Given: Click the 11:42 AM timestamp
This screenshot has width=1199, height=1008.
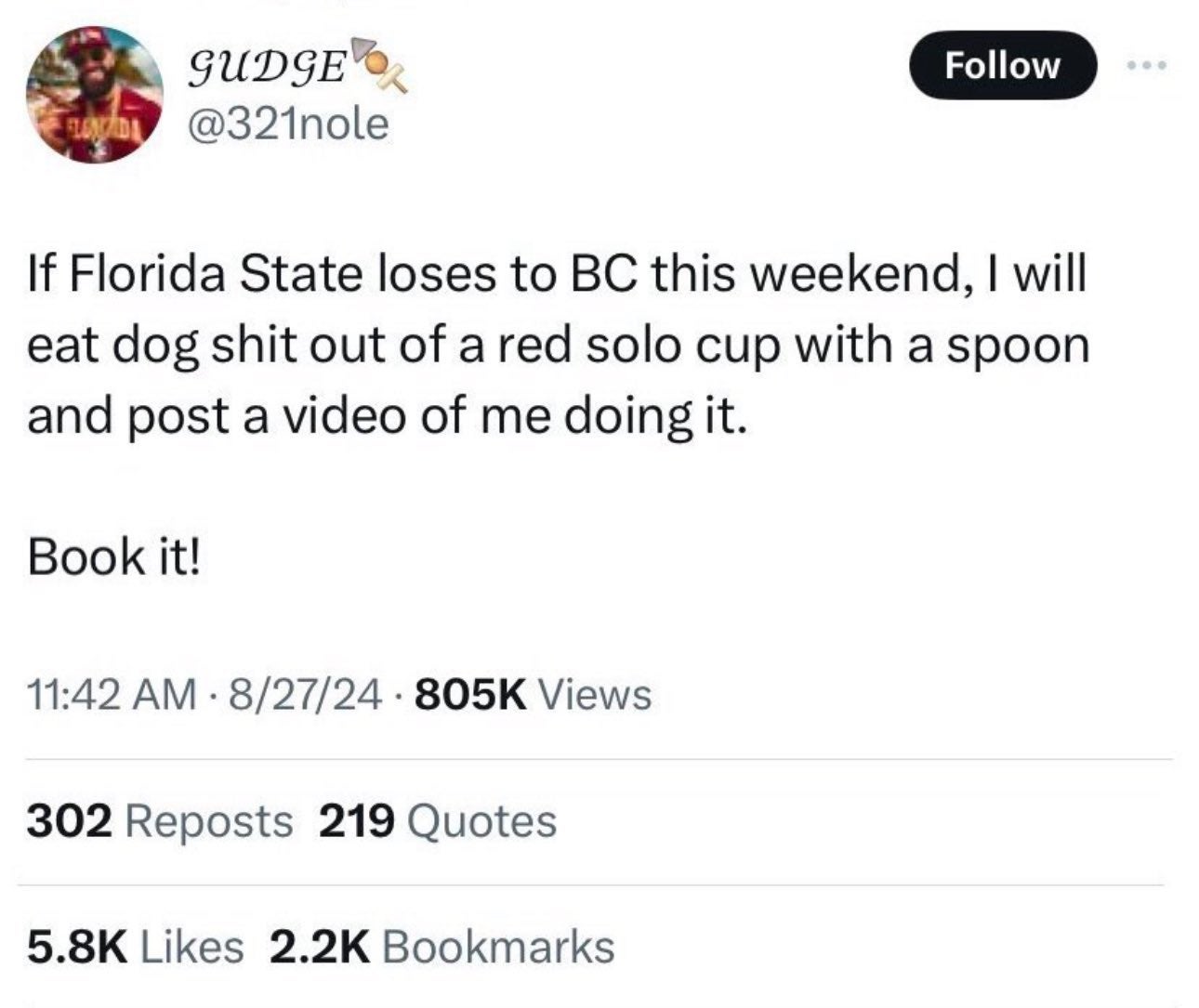Looking at the screenshot, I should [112, 694].
